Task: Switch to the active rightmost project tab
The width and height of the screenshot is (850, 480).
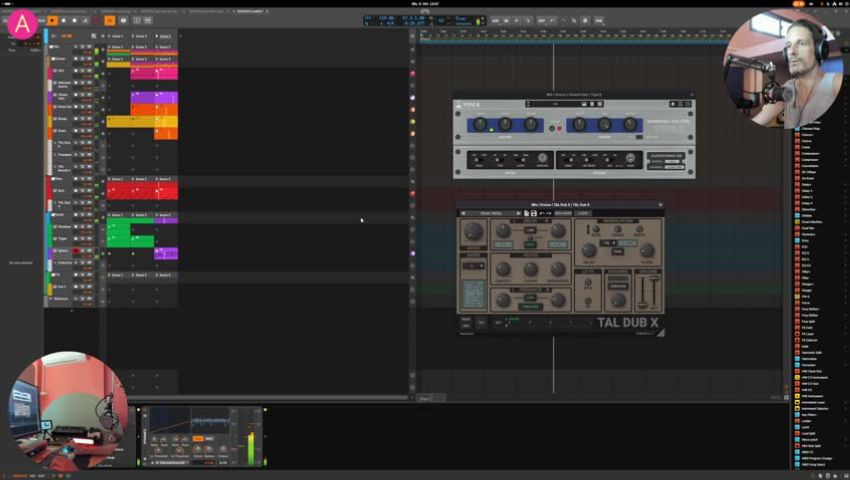Action: point(250,9)
